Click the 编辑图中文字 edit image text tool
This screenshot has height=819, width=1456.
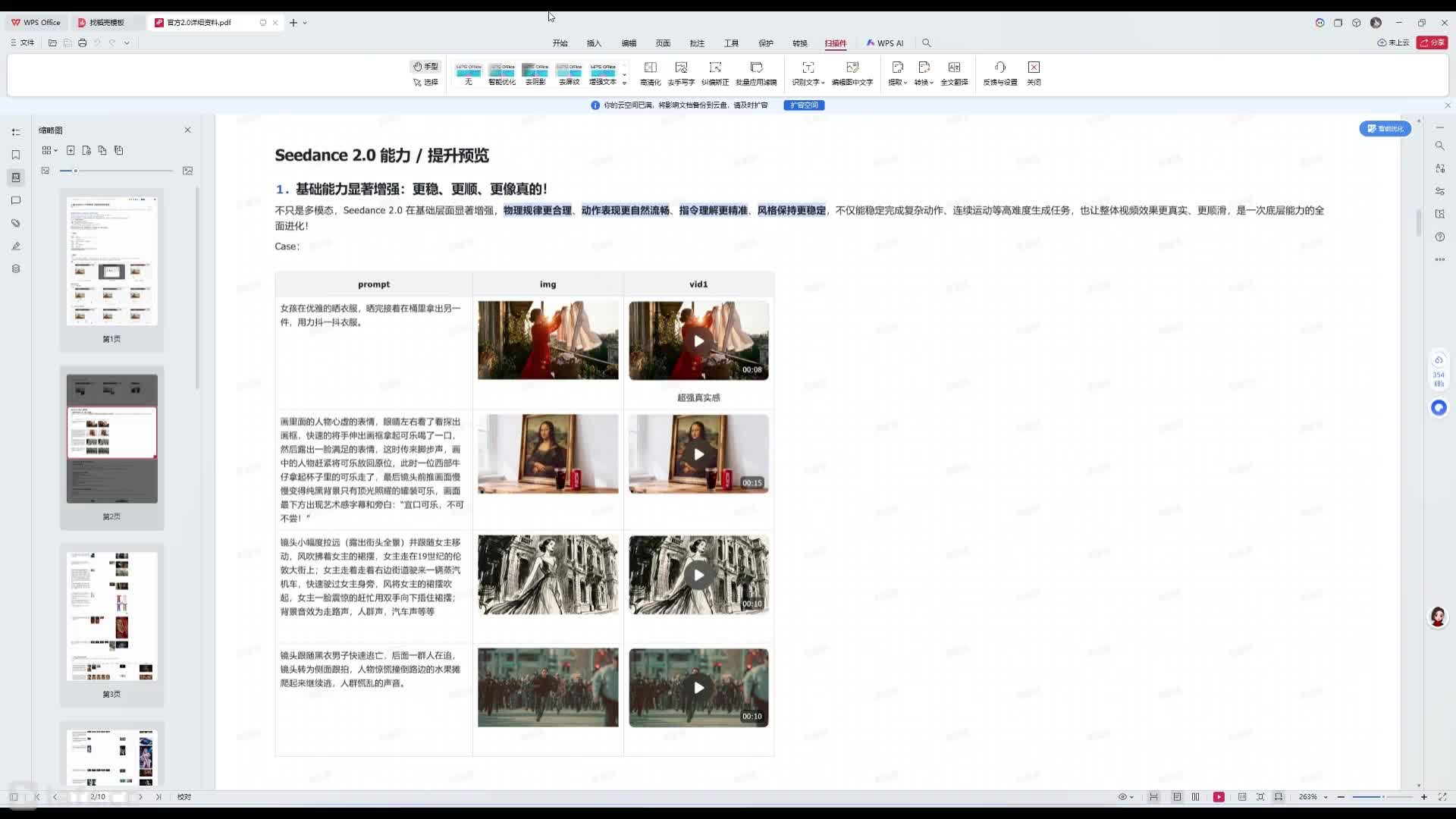coord(852,74)
